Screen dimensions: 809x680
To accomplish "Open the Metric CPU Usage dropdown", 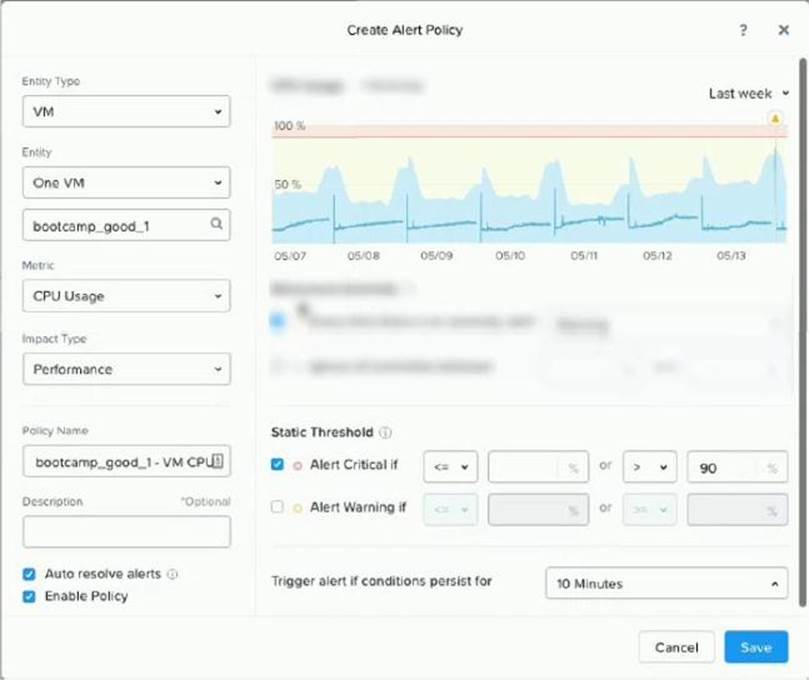I will click(x=126, y=296).
